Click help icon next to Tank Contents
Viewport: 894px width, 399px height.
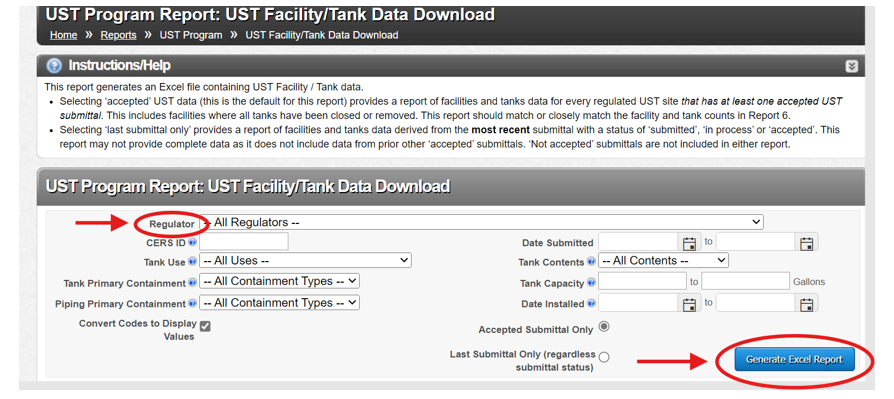click(591, 262)
